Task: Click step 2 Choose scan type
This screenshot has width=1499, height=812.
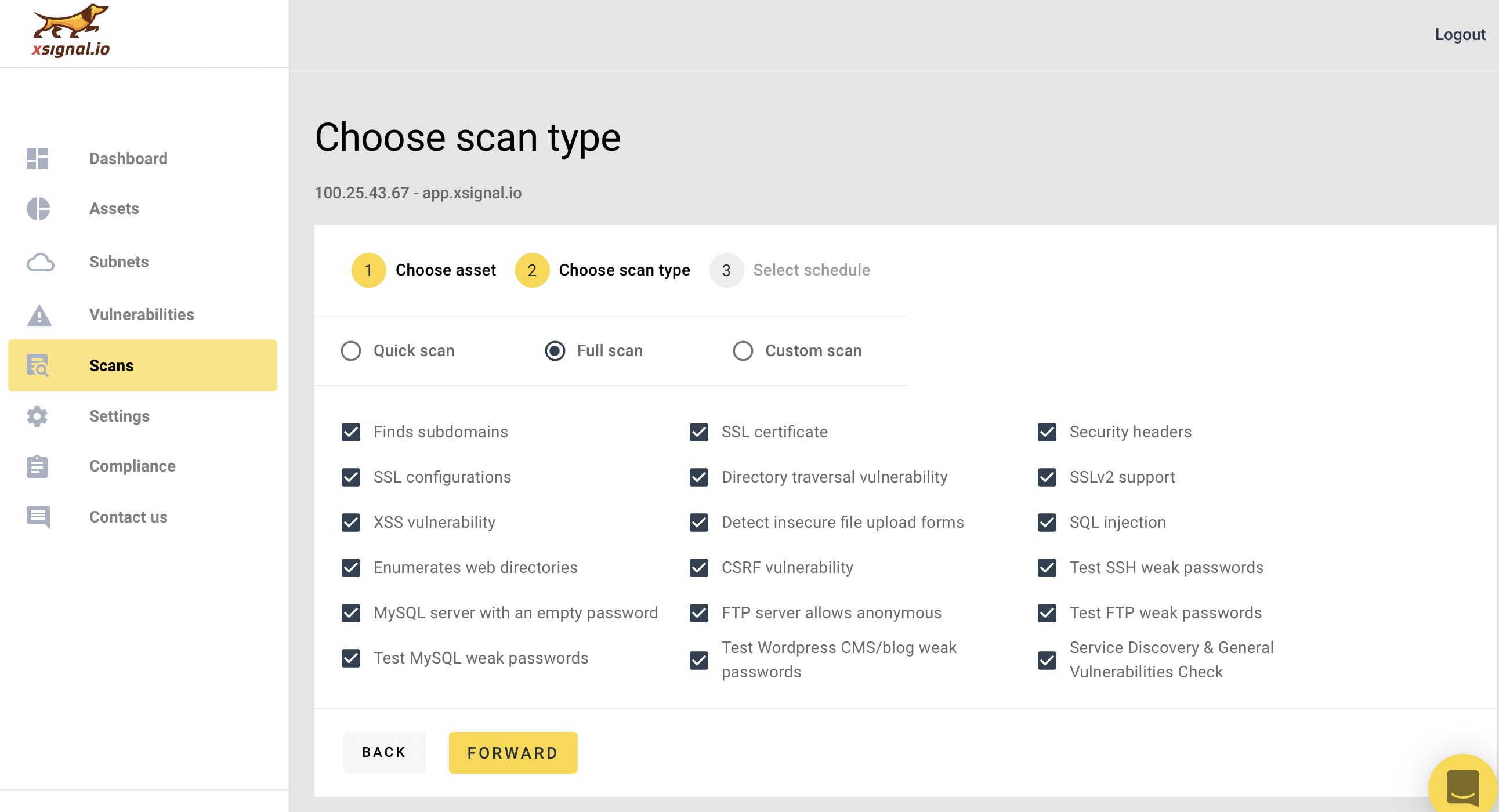Action: (x=603, y=270)
